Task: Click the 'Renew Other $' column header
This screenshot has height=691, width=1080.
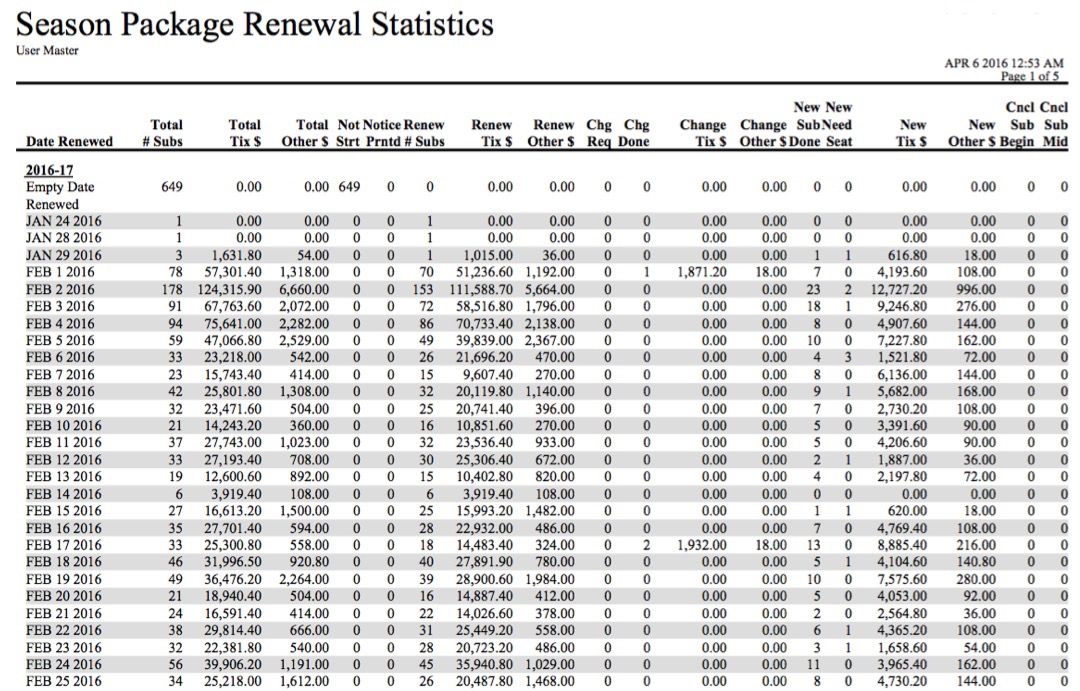Action: point(550,133)
